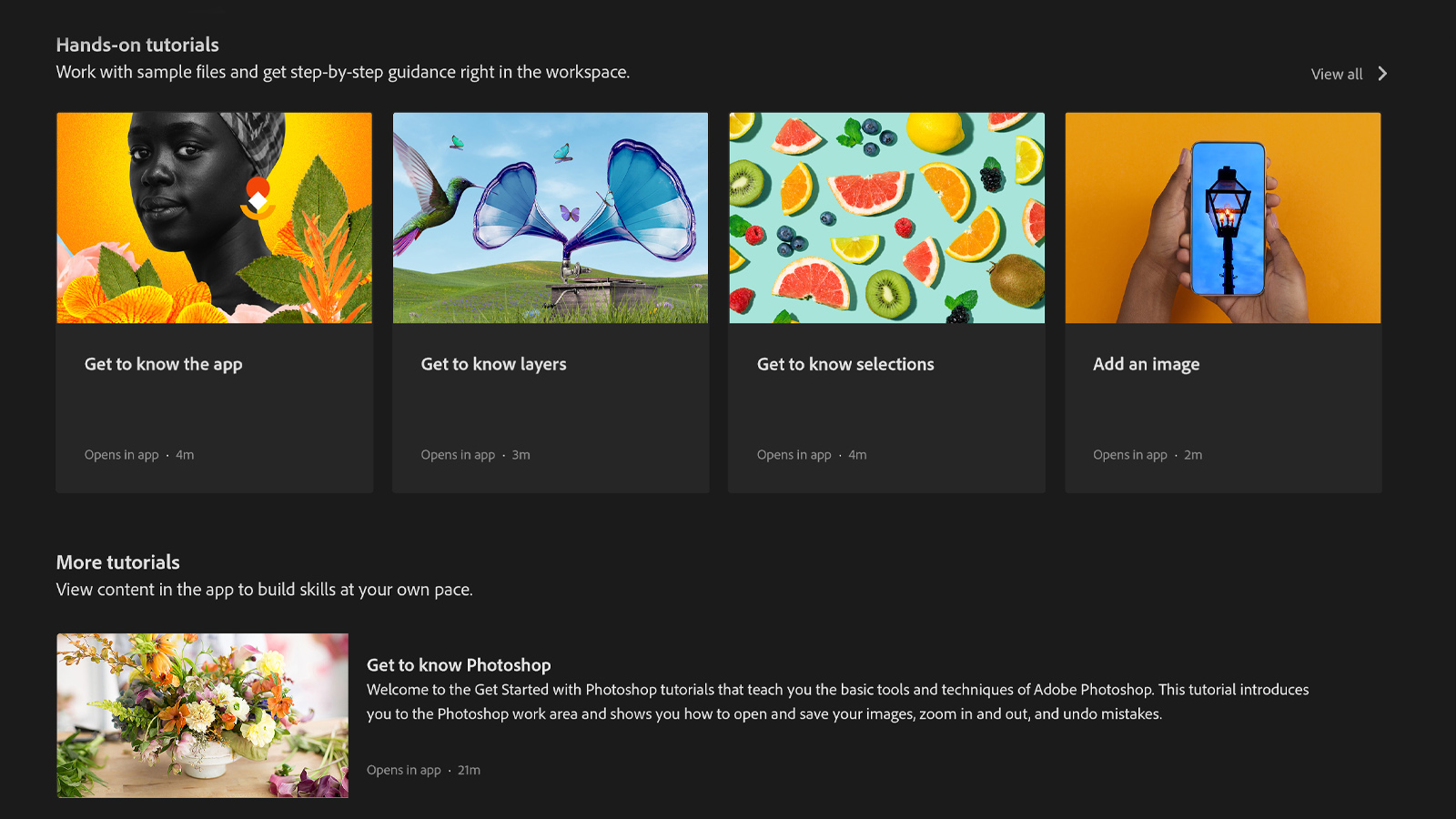This screenshot has height=819, width=1456.
Task: Click 'Opens in app · 2m' on Add an image card
Action: 1148,455
